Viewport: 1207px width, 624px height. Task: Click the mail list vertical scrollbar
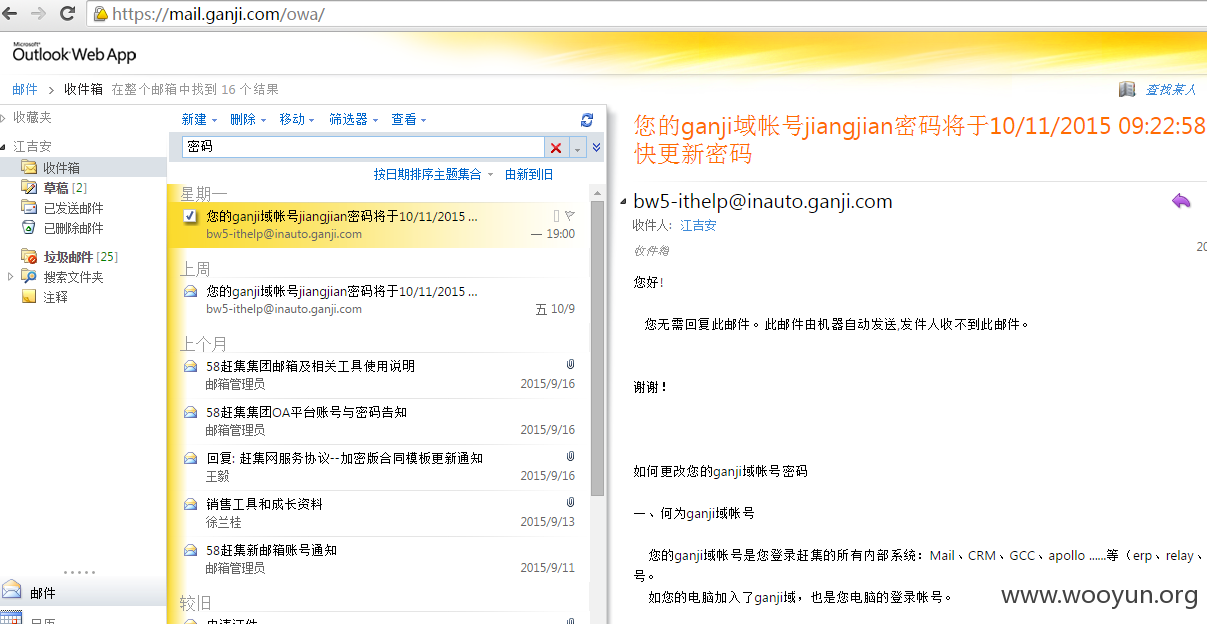[597, 350]
